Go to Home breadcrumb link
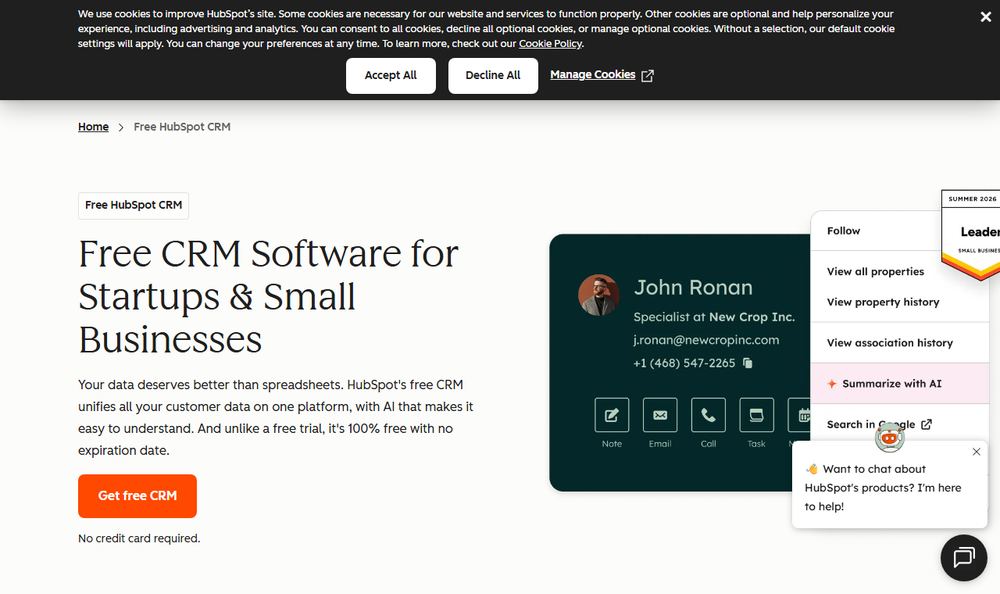The height and width of the screenshot is (594, 1000). 93,127
